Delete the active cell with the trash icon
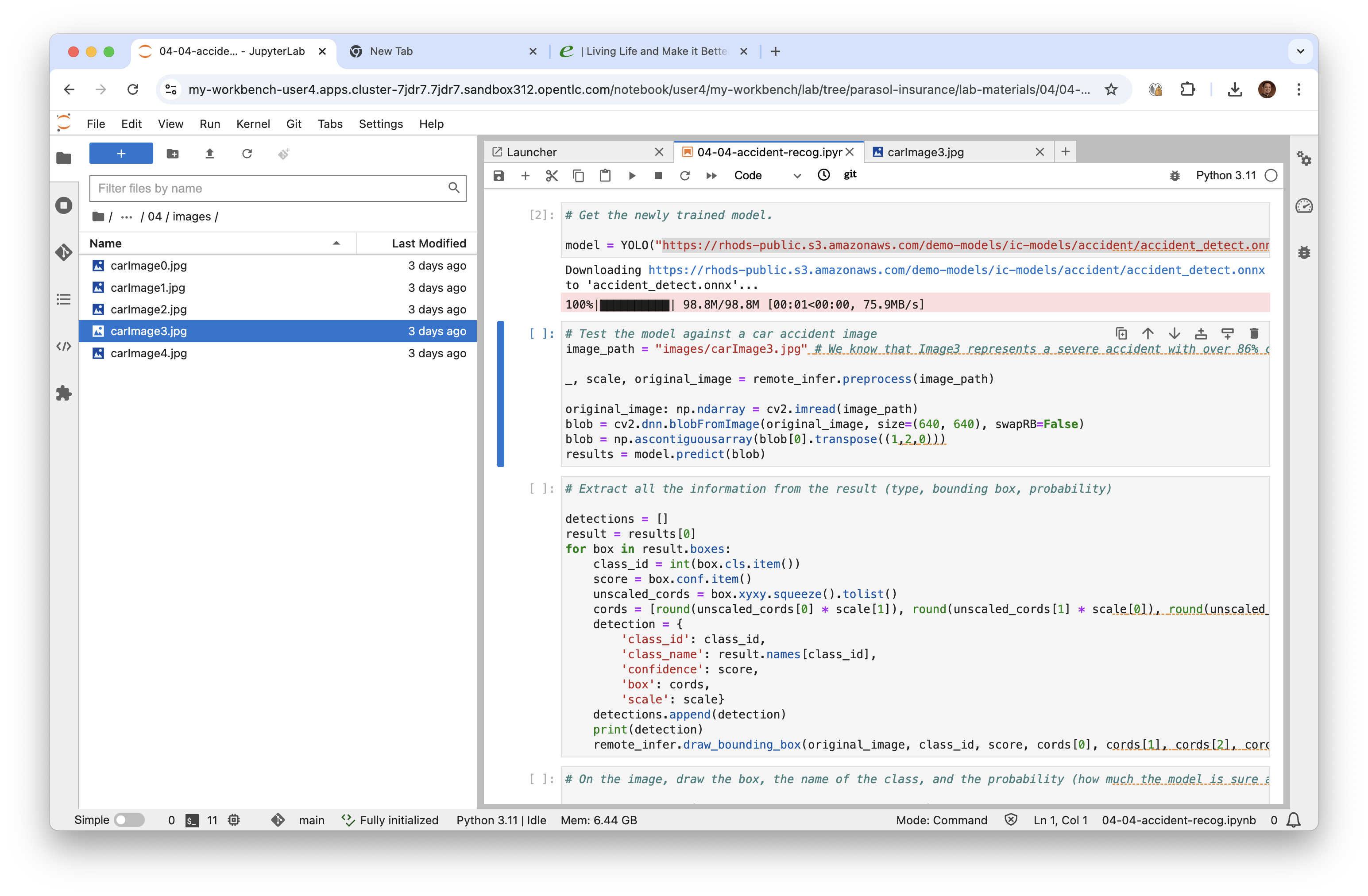Viewport: 1368px width, 896px height. [1254, 333]
